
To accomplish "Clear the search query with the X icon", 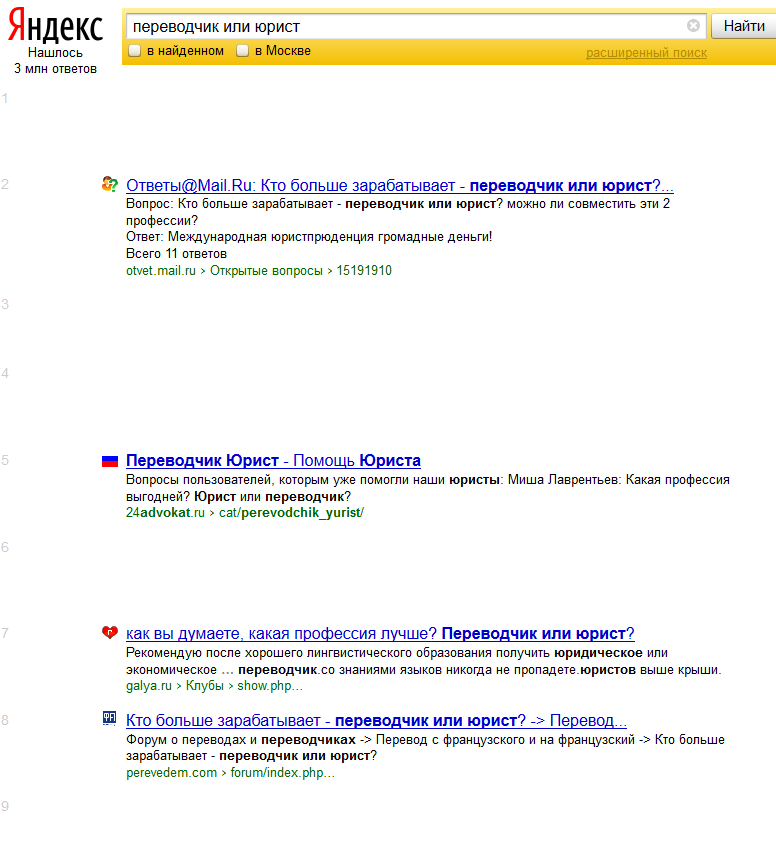I will tap(693, 25).
